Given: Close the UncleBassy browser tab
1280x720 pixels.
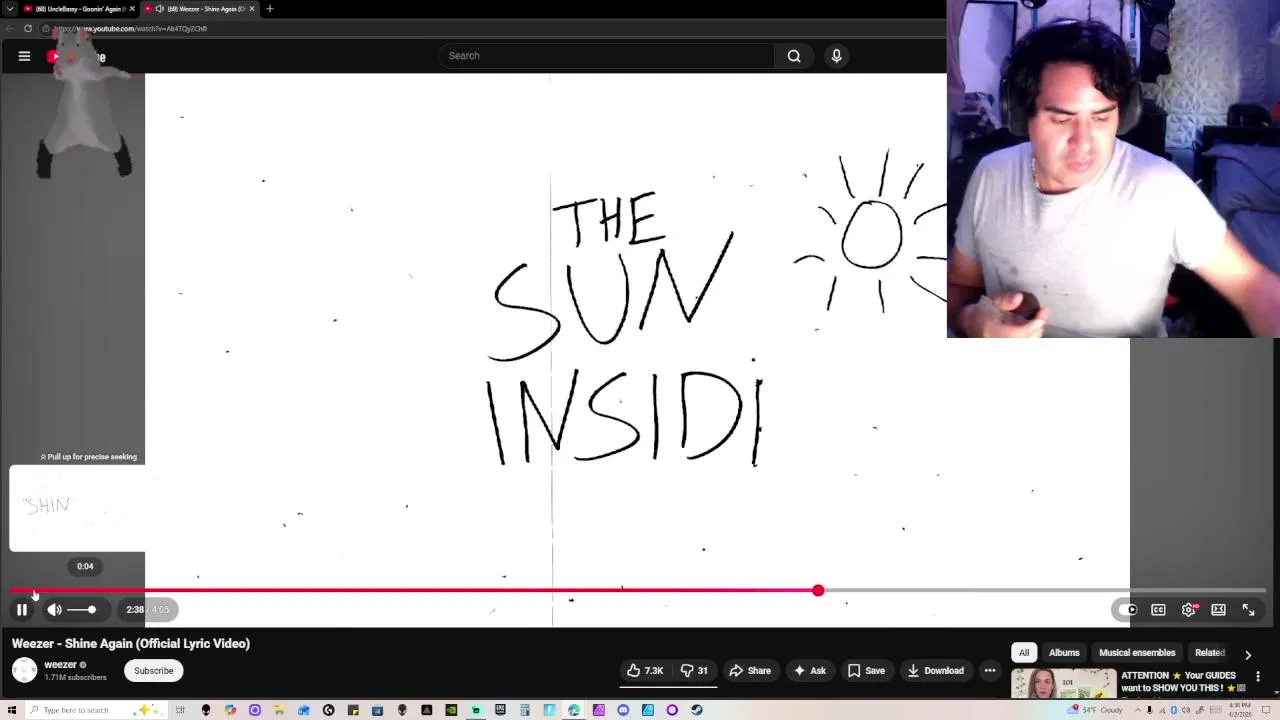Looking at the screenshot, I should pyautogui.click(x=132, y=9).
